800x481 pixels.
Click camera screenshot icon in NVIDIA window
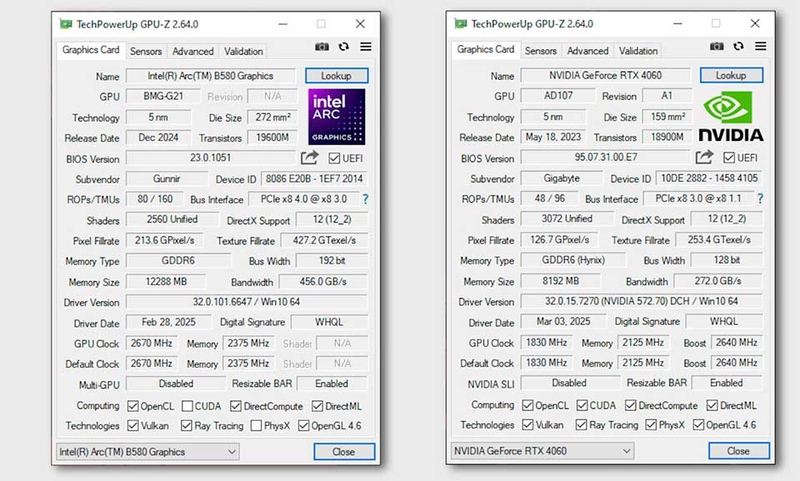(717, 46)
